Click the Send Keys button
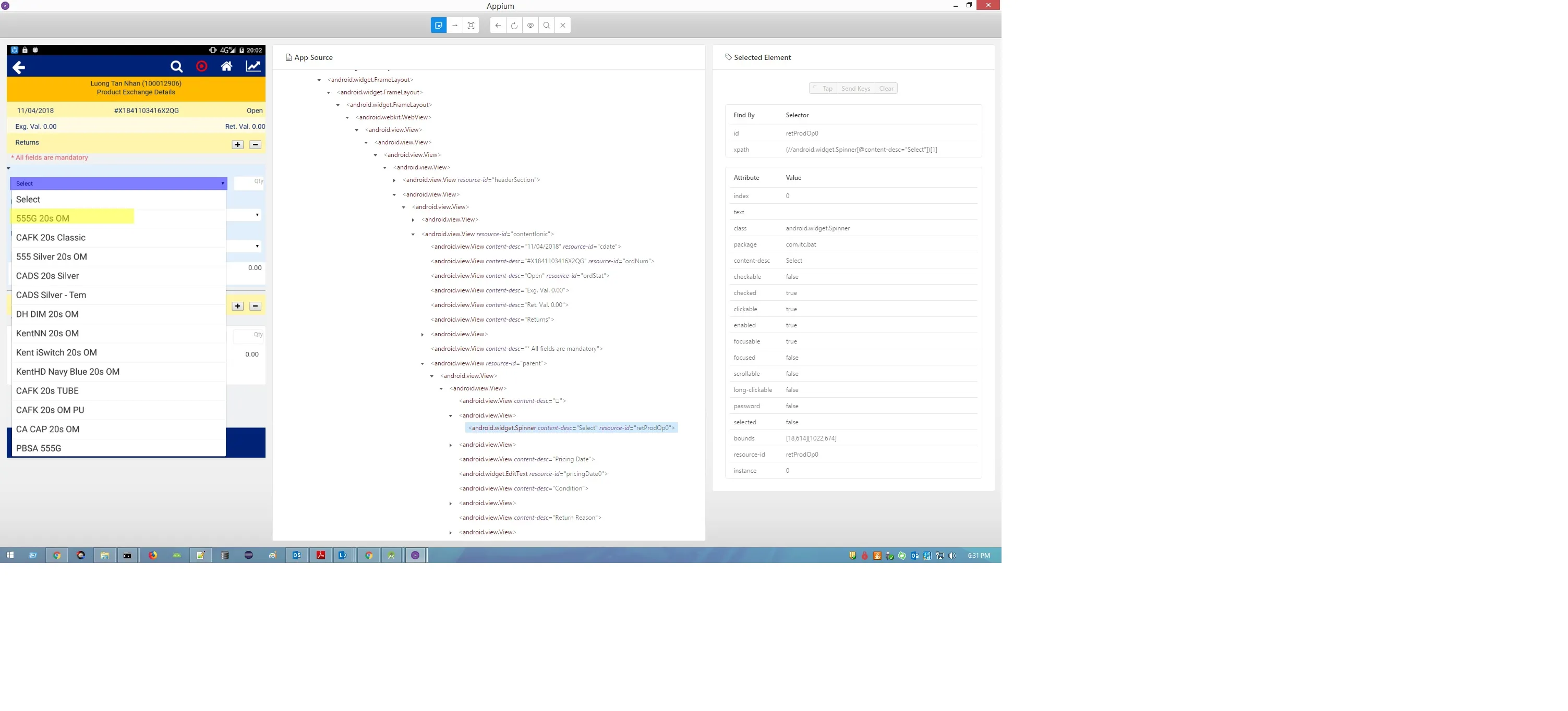The width and height of the screenshot is (1568, 711). coord(855,89)
